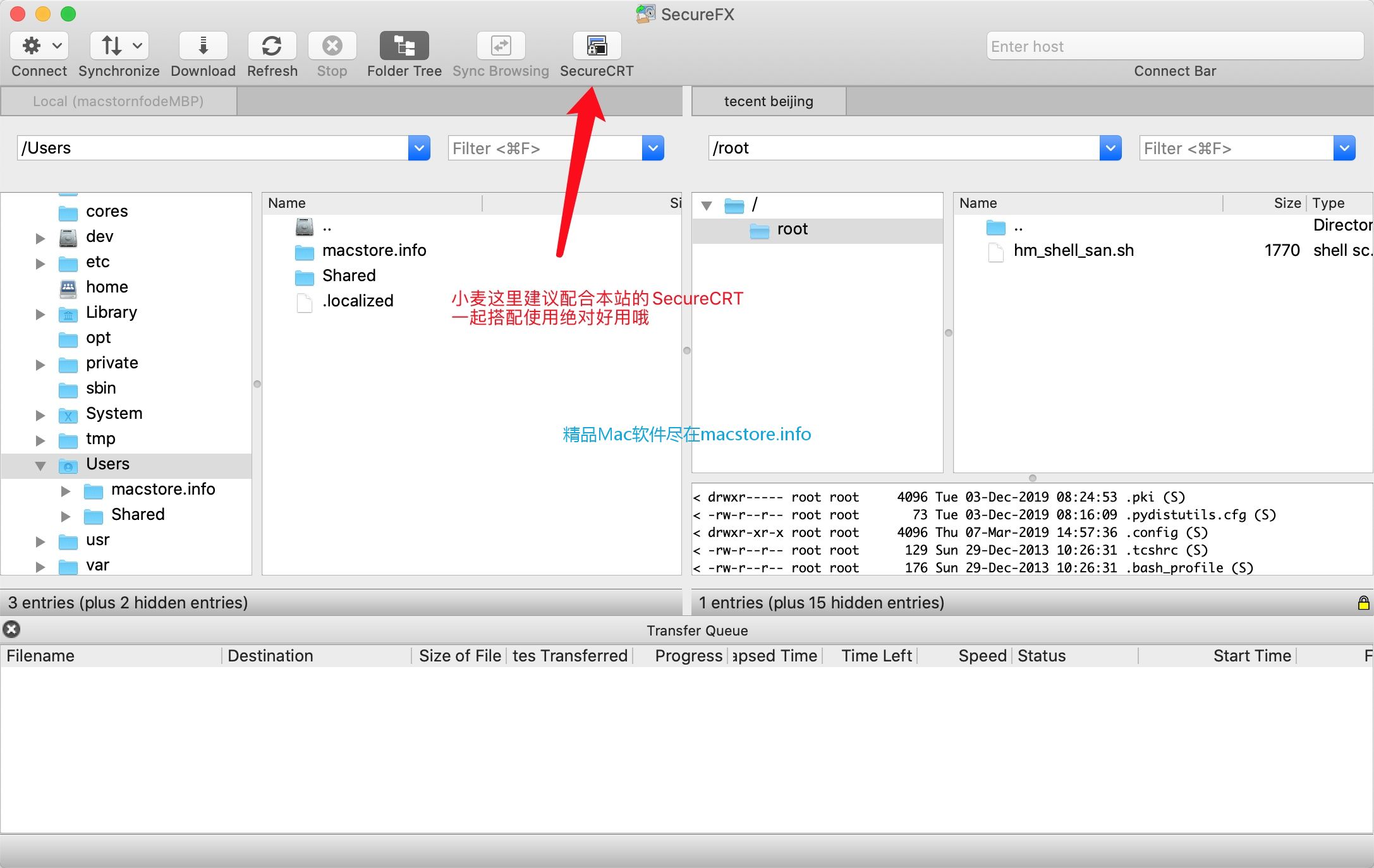The height and width of the screenshot is (868, 1374).
Task: Click the macstore.info folder icon in file list
Action: pos(304,251)
